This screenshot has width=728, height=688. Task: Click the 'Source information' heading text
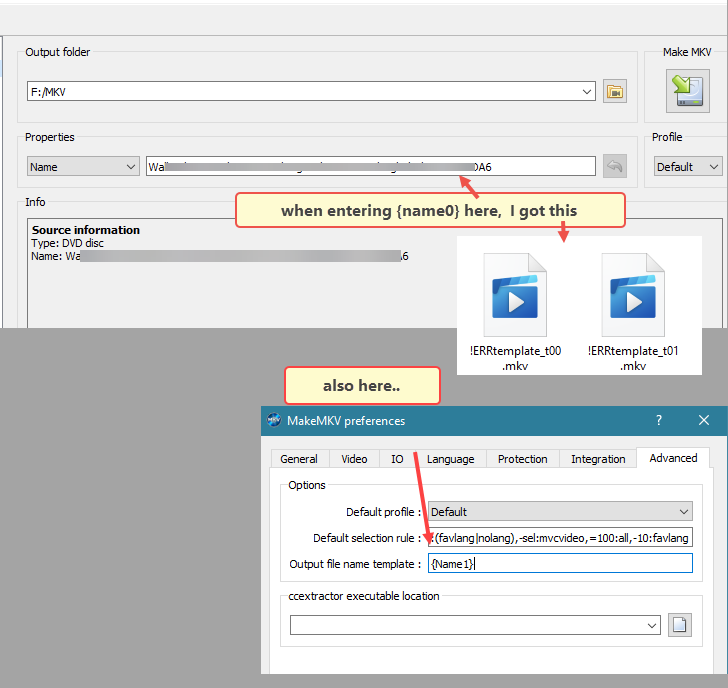pyautogui.click(x=86, y=230)
